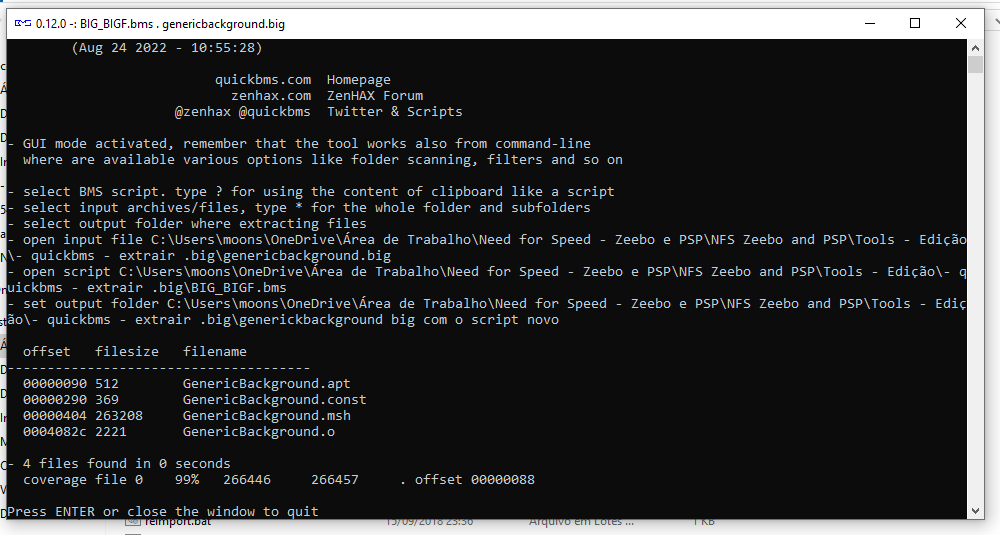This screenshot has height=535, width=1000.
Task: Click the empty scrollbar track below the thumb
Action: click(976, 300)
